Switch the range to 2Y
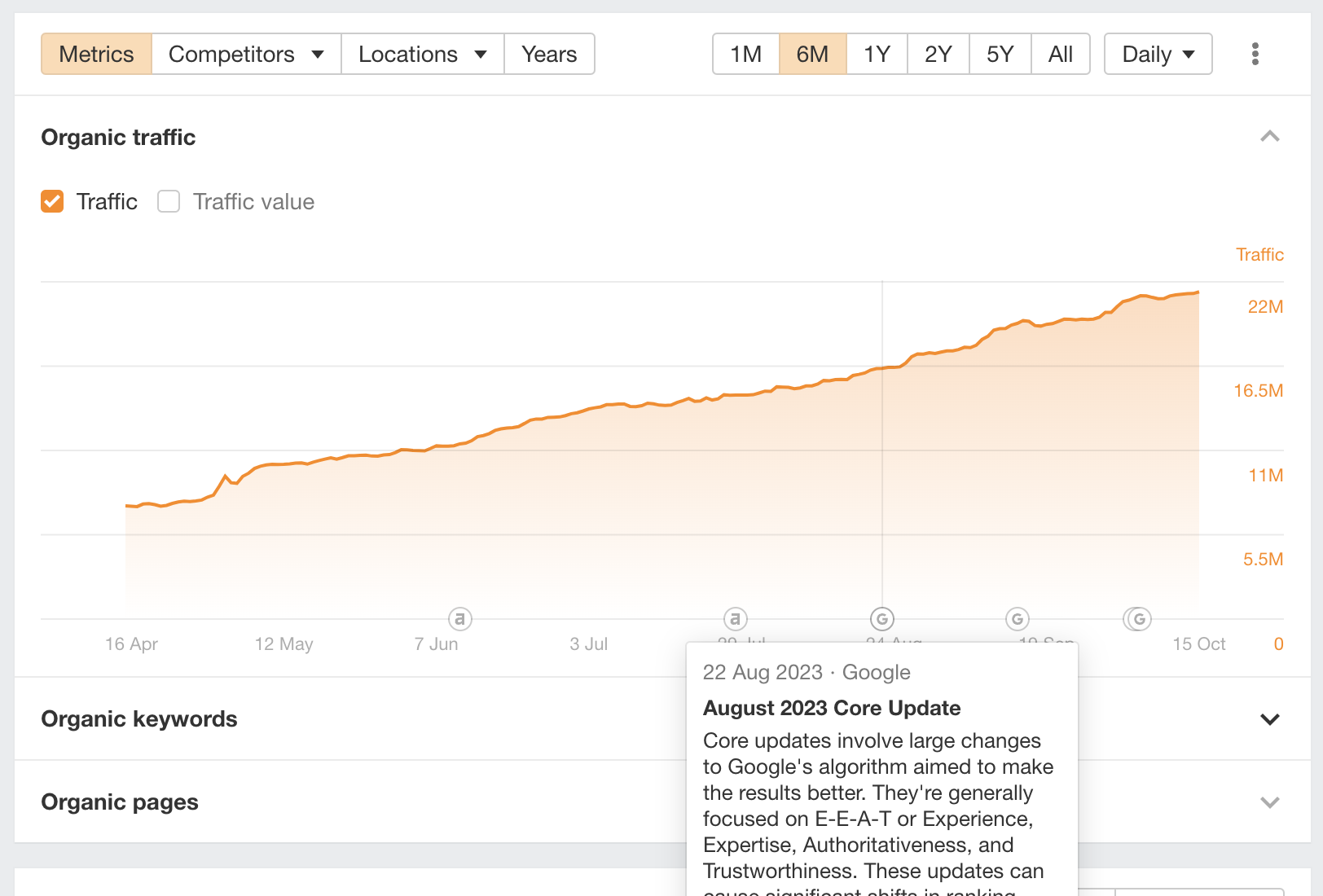This screenshot has height=896, width=1323. [x=938, y=54]
